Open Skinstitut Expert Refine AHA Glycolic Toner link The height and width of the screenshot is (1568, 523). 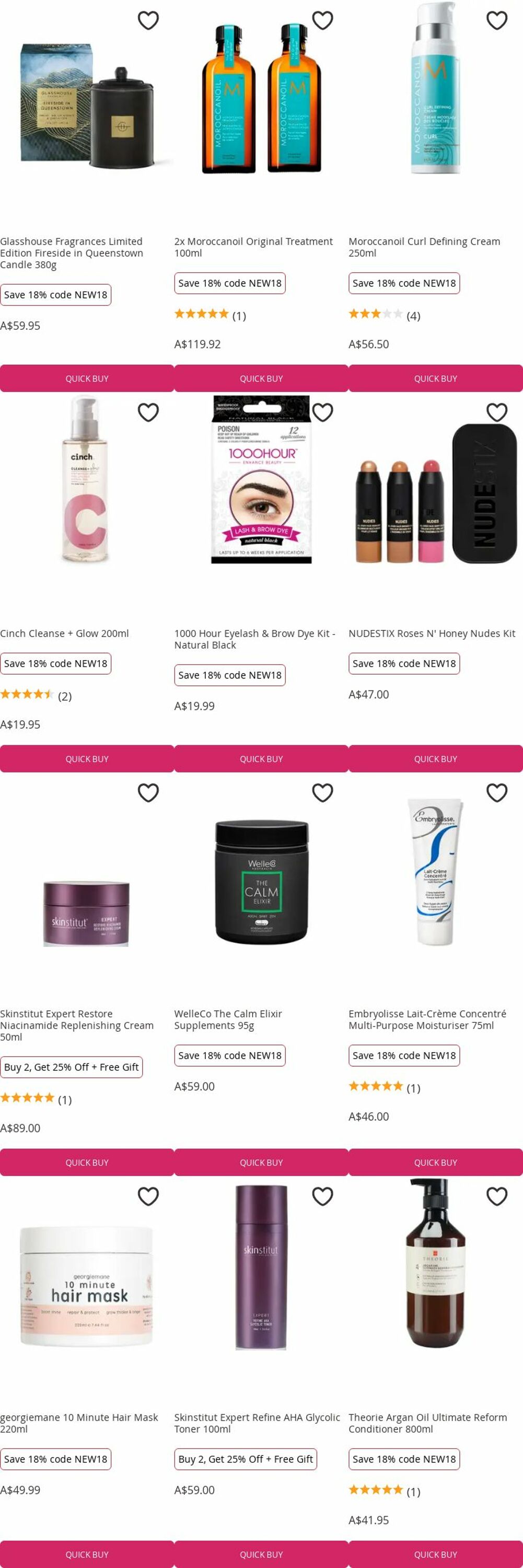(x=257, y=1423)
